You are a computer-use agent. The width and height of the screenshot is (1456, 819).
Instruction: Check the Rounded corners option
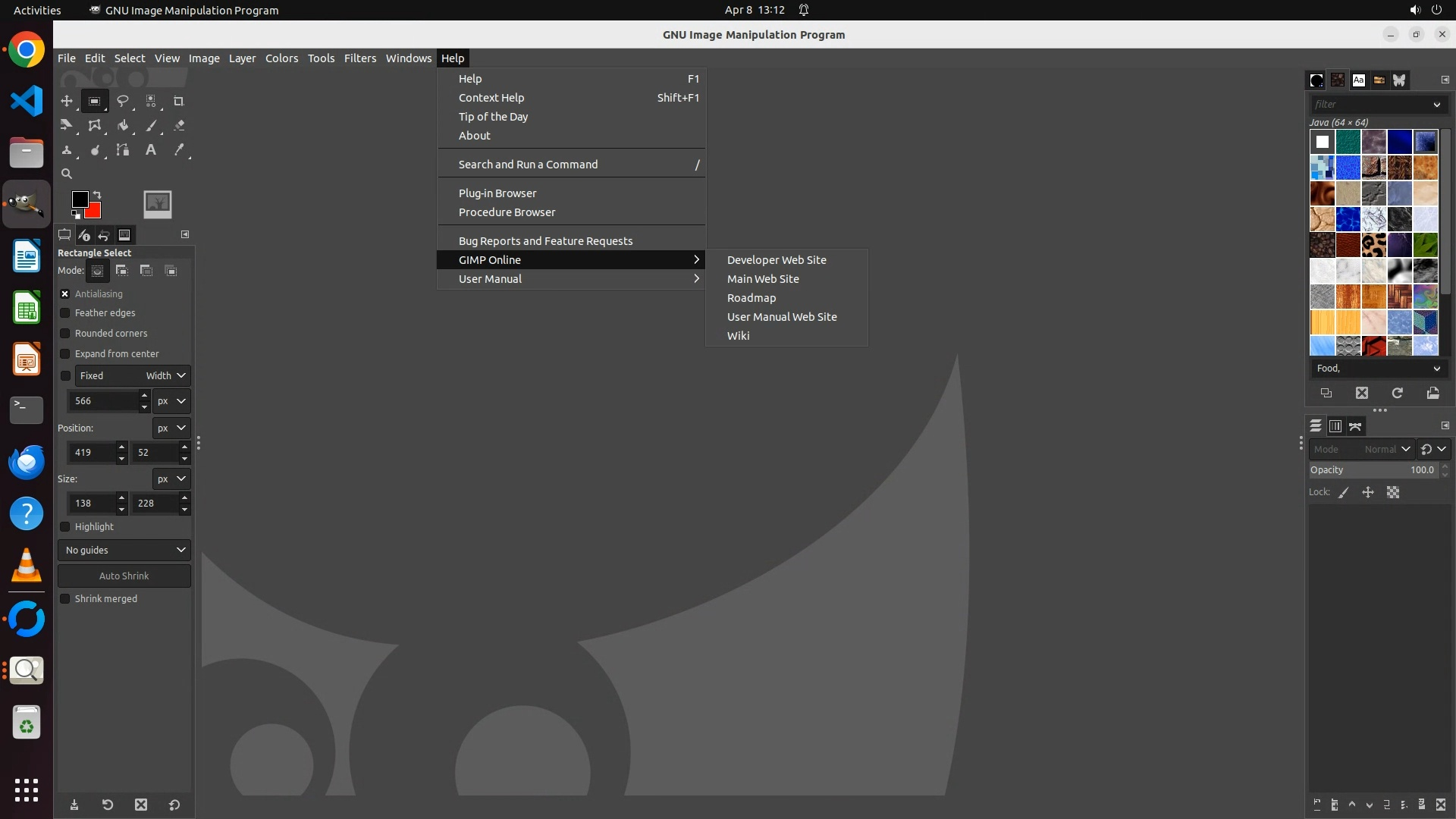(65, 334)
